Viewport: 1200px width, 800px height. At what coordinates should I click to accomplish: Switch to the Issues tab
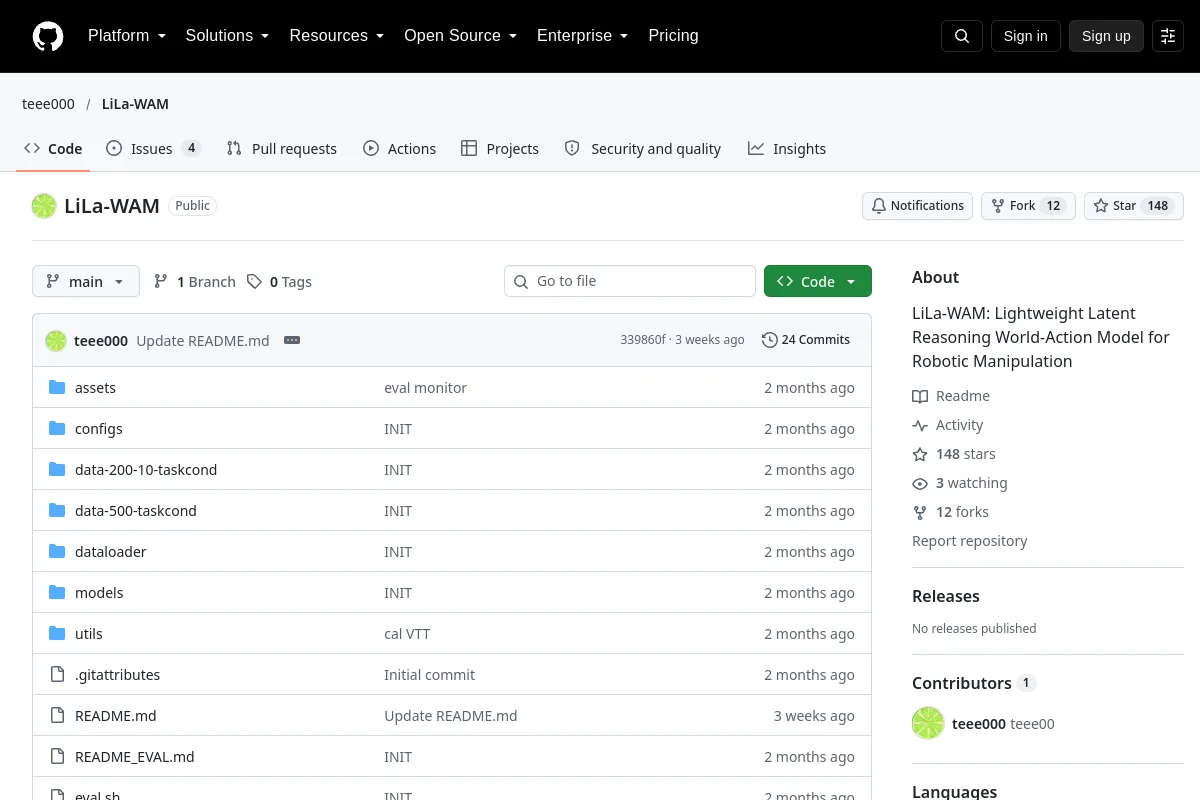154,149
